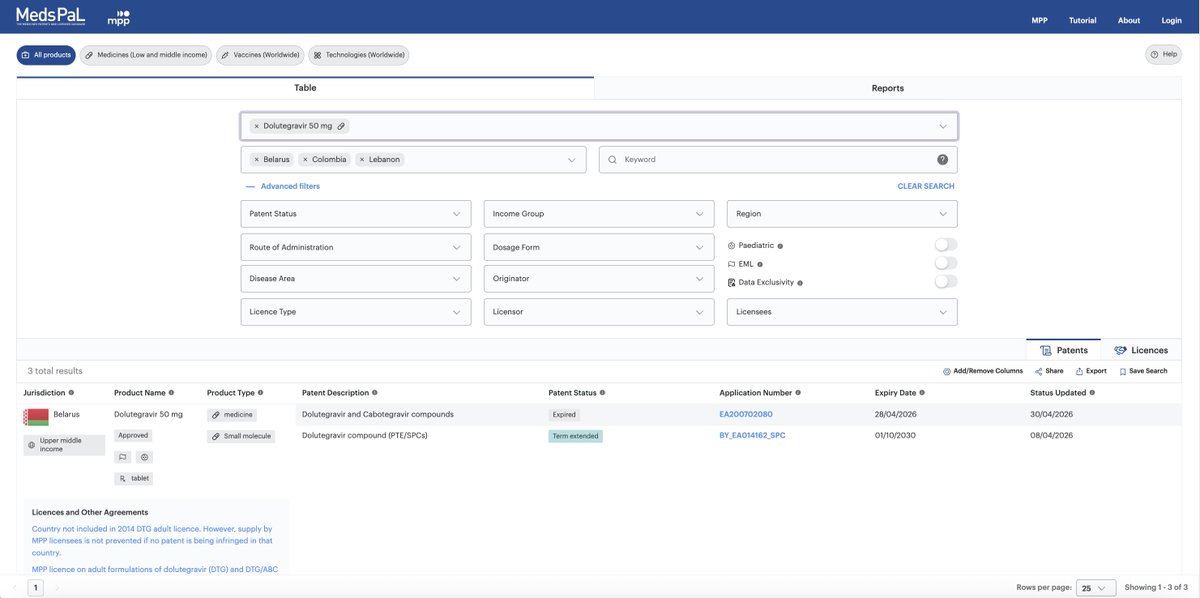Open patent application BY_EA014162_SPC
Viewport: 1200px width, 598px height.
(x=752, y=435)
